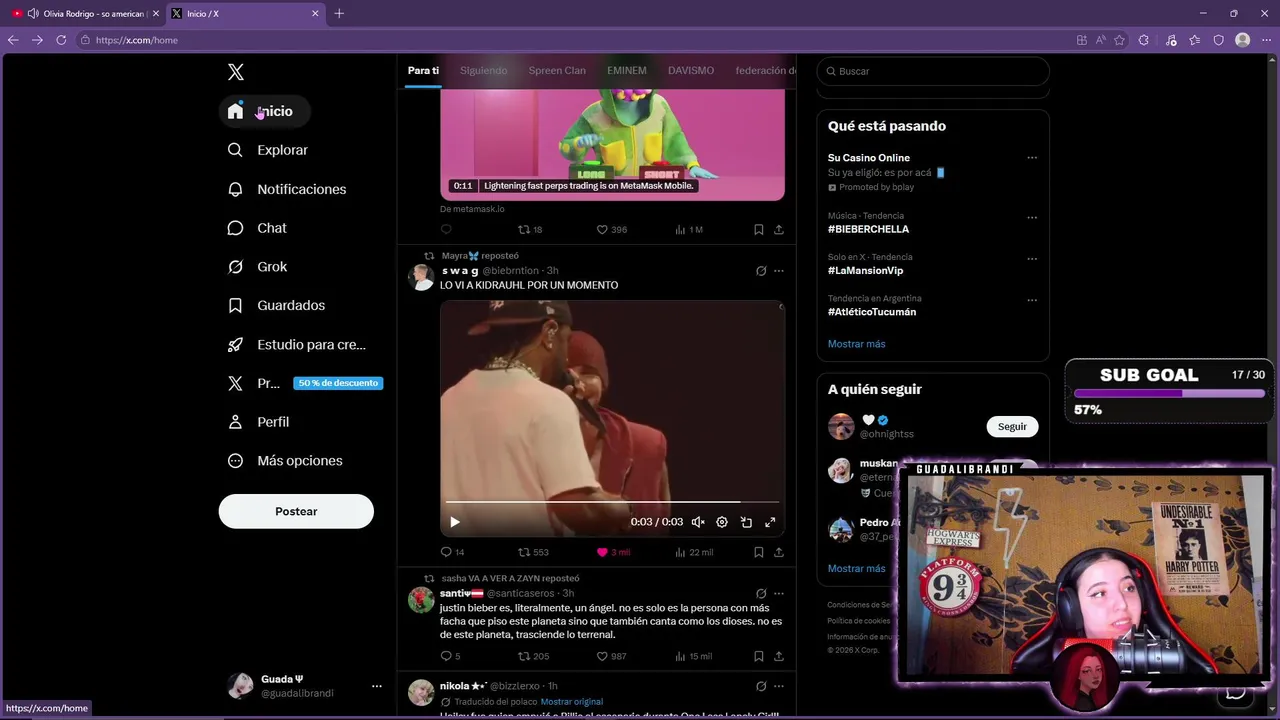Add page to browser favorites star
Image resolution: width=1280 pixels, height=720 pixels.
[x=1119, y=40]
